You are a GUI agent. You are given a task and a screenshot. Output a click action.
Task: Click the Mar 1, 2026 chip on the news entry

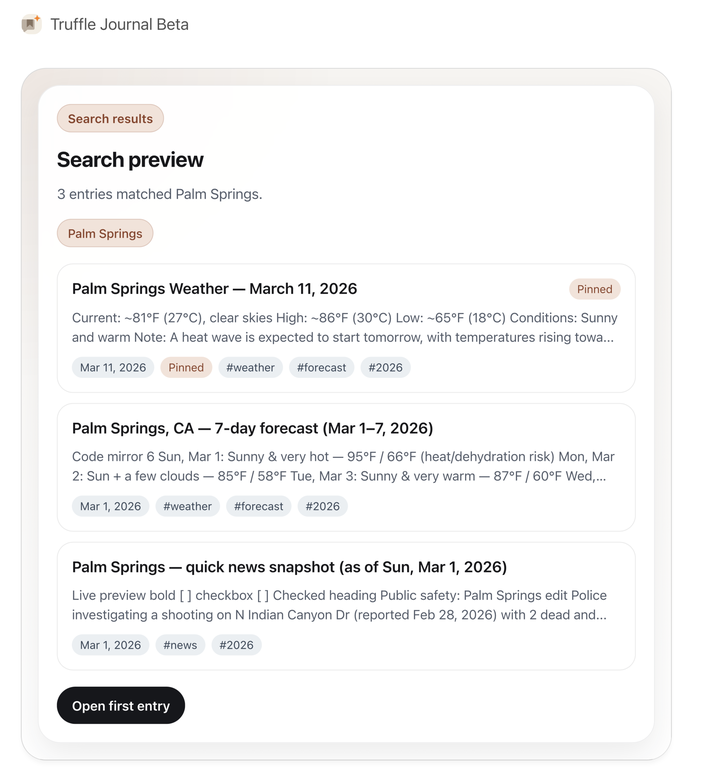(x=110, y=645)
